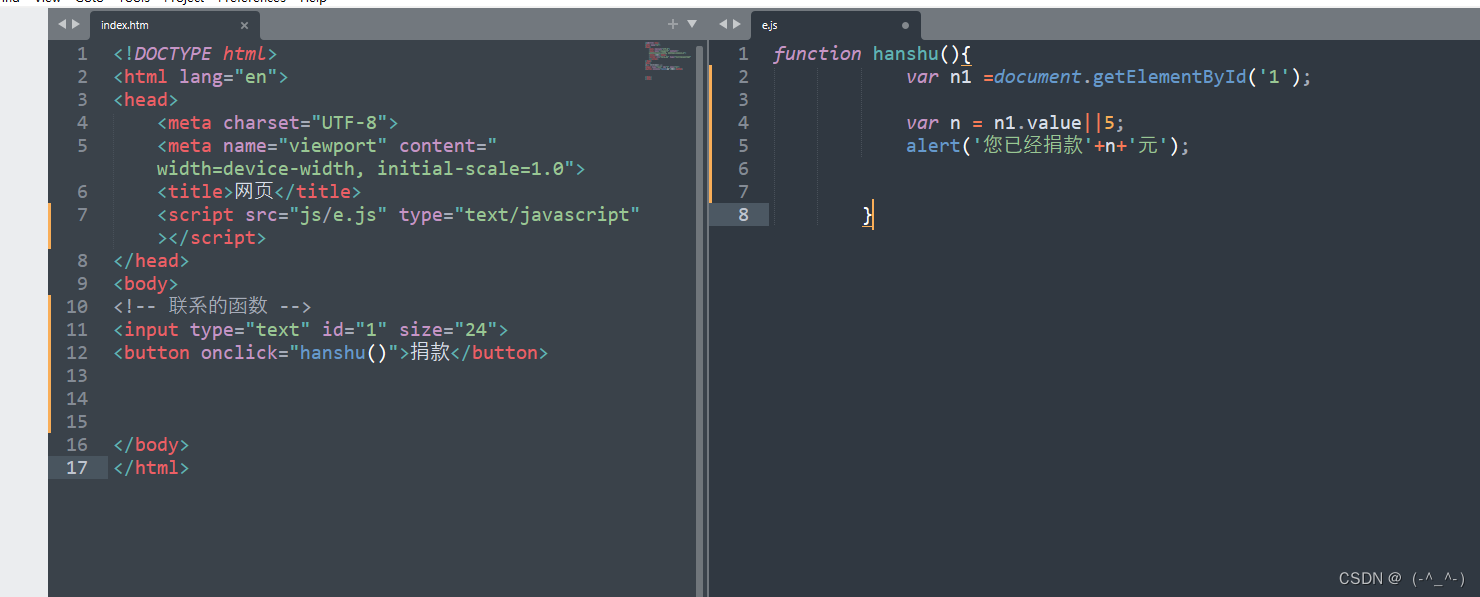Click the input type="text" id="1" line
1480x597 pixels.
[x=311, y=330]
